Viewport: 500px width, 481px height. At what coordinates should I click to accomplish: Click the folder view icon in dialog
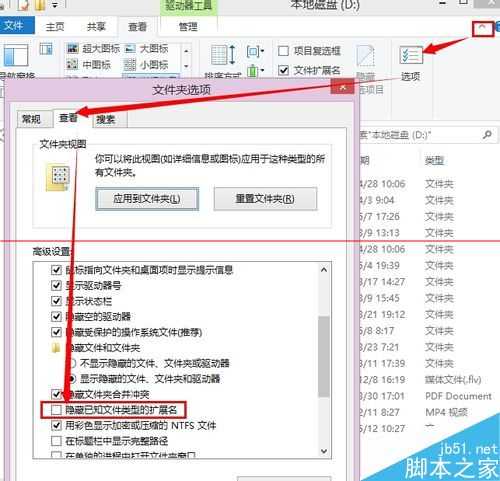58,177
